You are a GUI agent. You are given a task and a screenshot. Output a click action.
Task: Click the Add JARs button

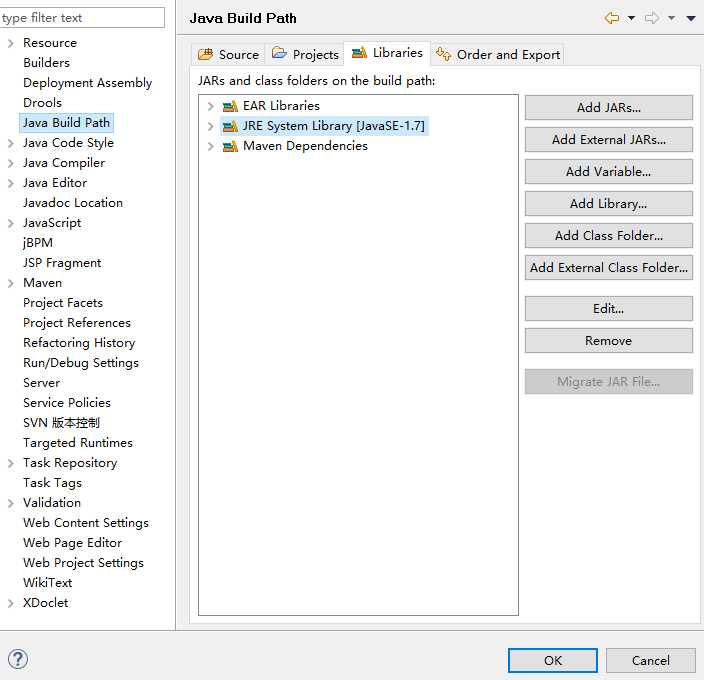tap(609, 108)
